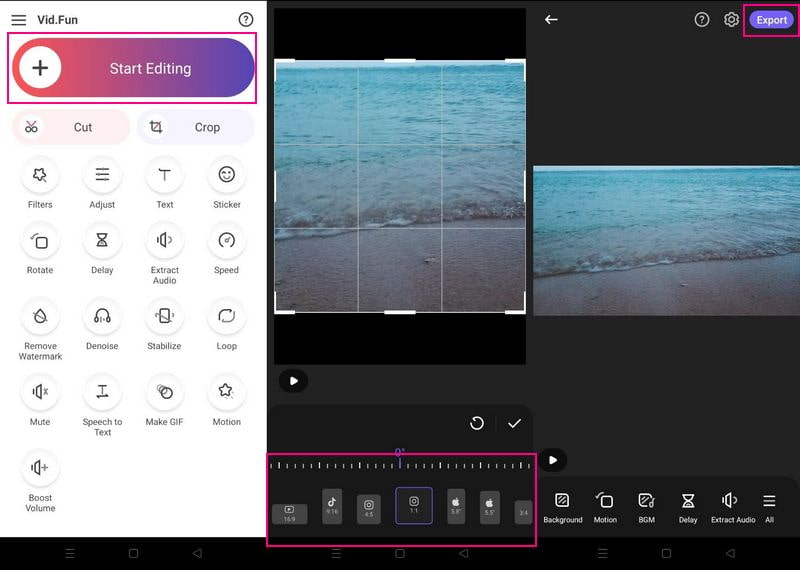
Task: Select the Remove Watermark tool
Action: 40,317
